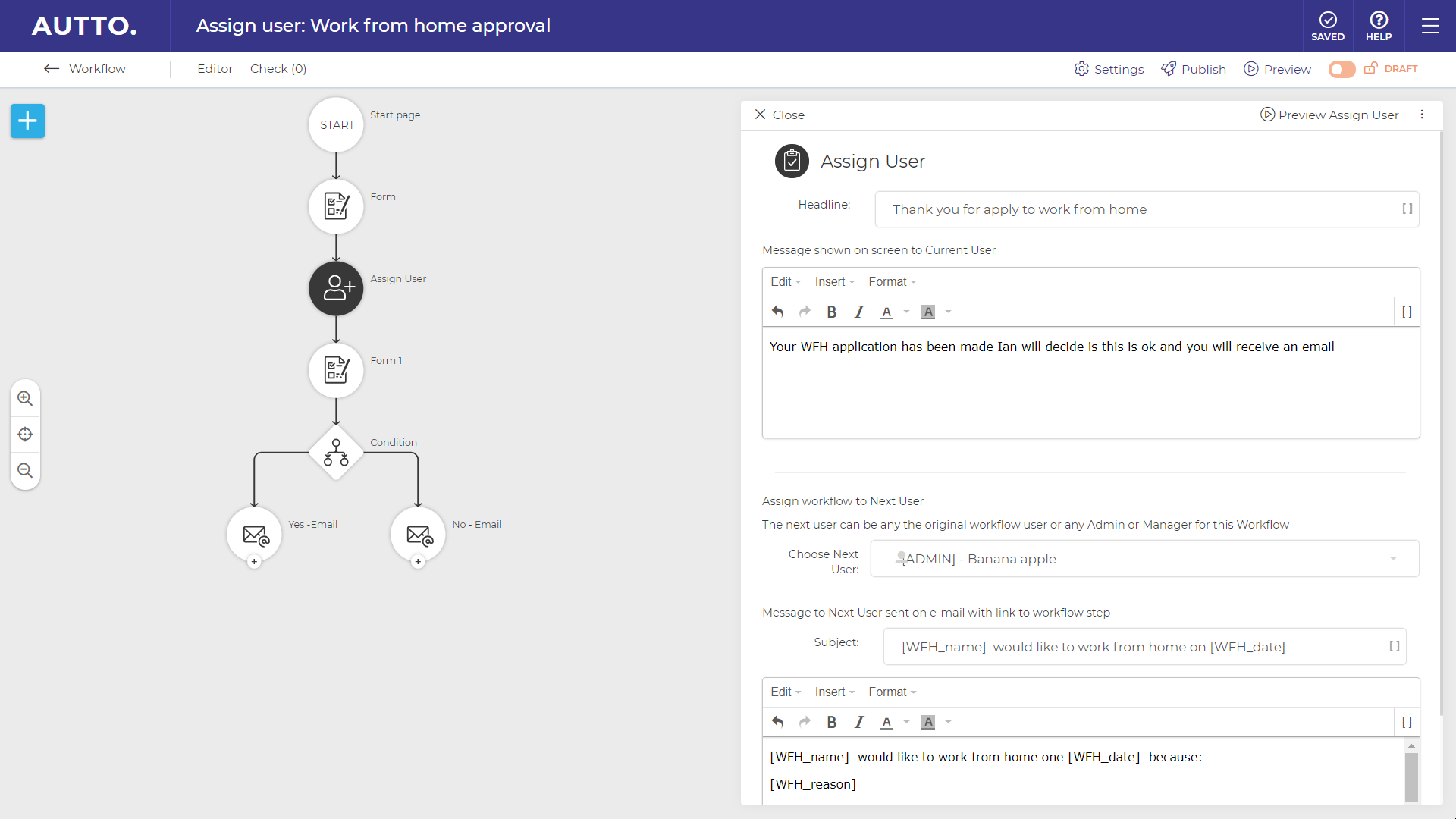1456x819 pixels.
Task: Zoom out on the workflow canvas
Action: [x=25, y=470]
